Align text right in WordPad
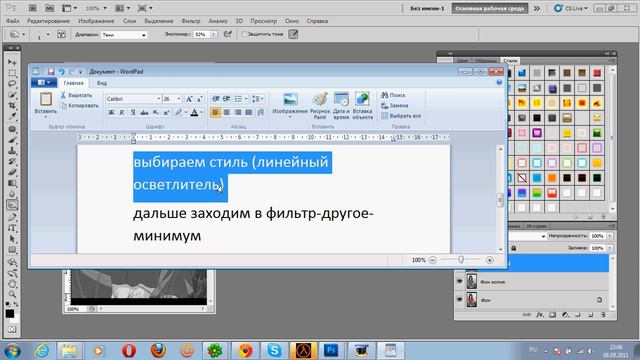640x360 pixels. (x=238, y=112)
